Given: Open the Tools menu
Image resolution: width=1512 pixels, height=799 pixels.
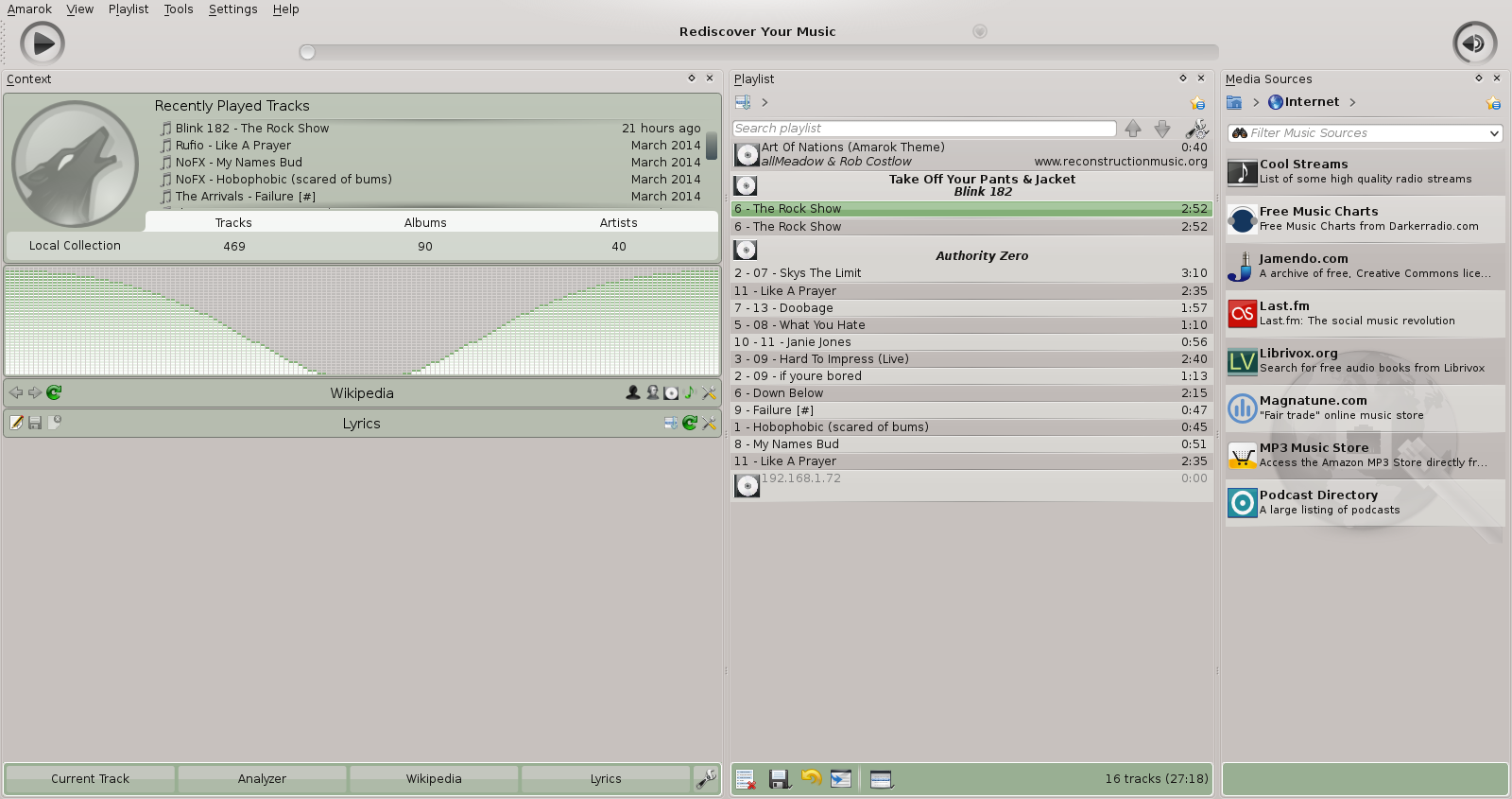Looking at the screenshot, I should pyautogui.click(x=179, y=9).
